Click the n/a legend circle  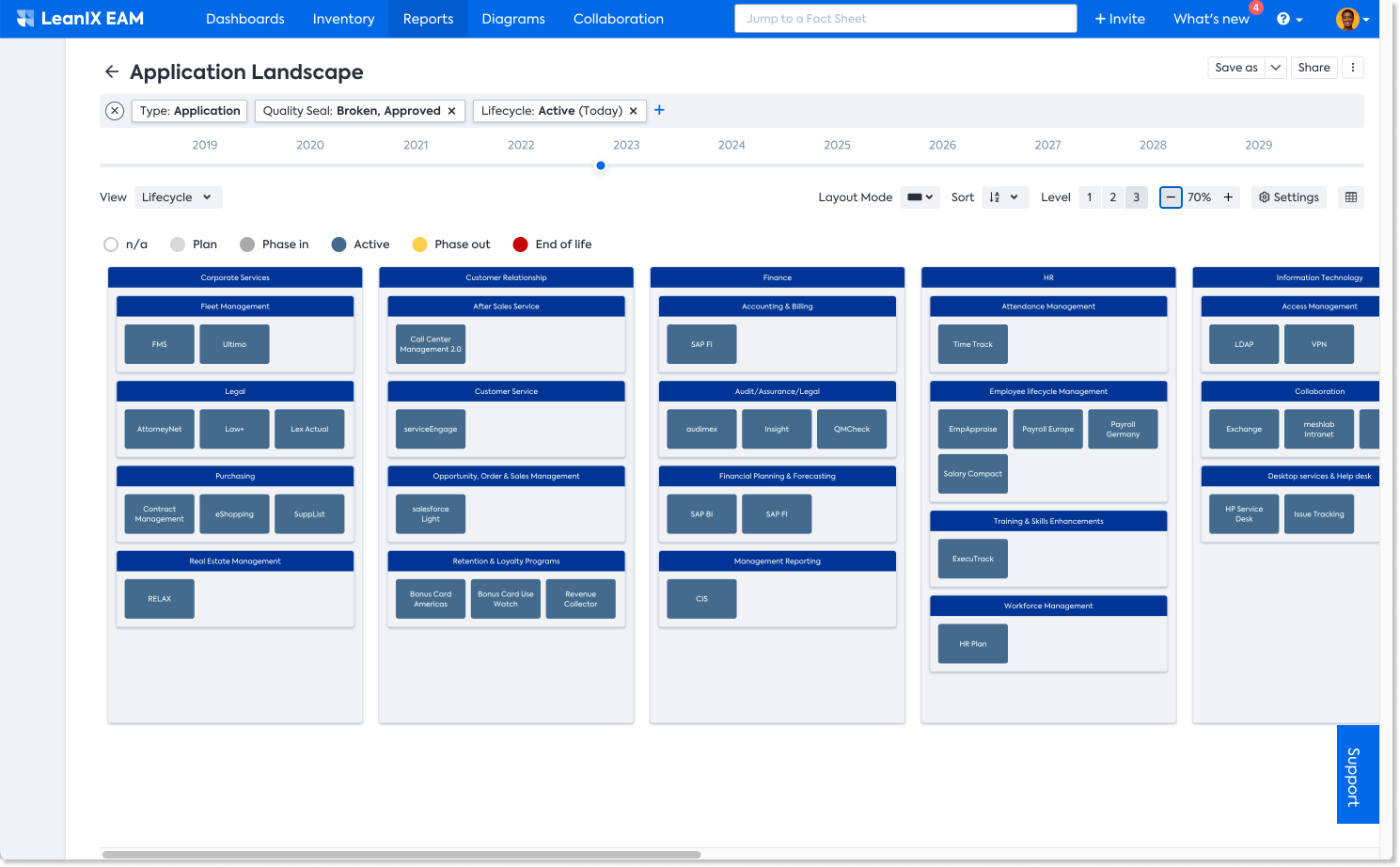tap(111, 244)
